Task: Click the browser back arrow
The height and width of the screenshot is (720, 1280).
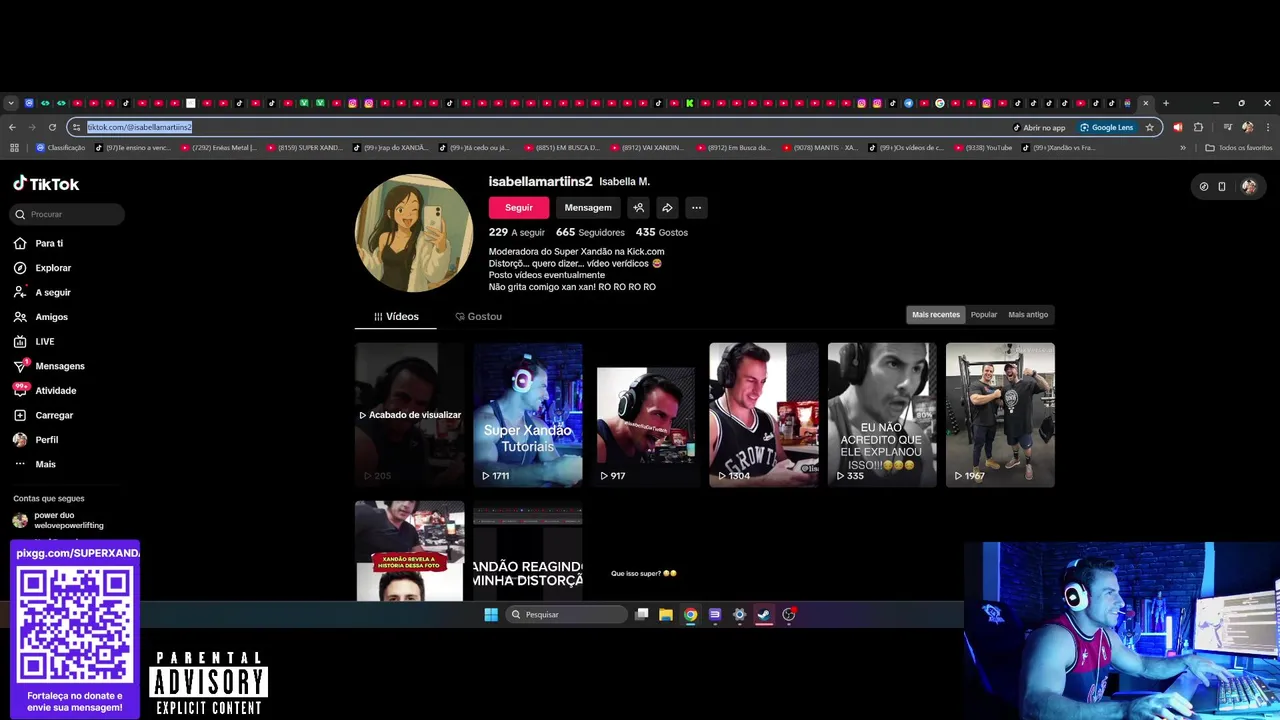Action: 12,127
